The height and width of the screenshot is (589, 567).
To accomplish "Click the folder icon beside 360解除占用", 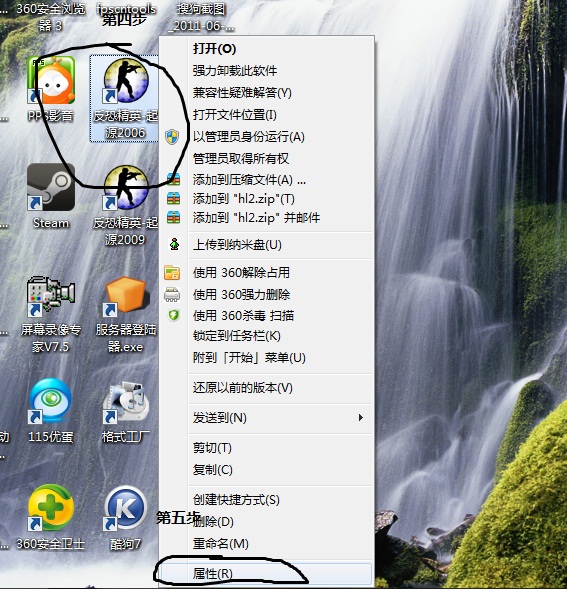I will [172, 273].
